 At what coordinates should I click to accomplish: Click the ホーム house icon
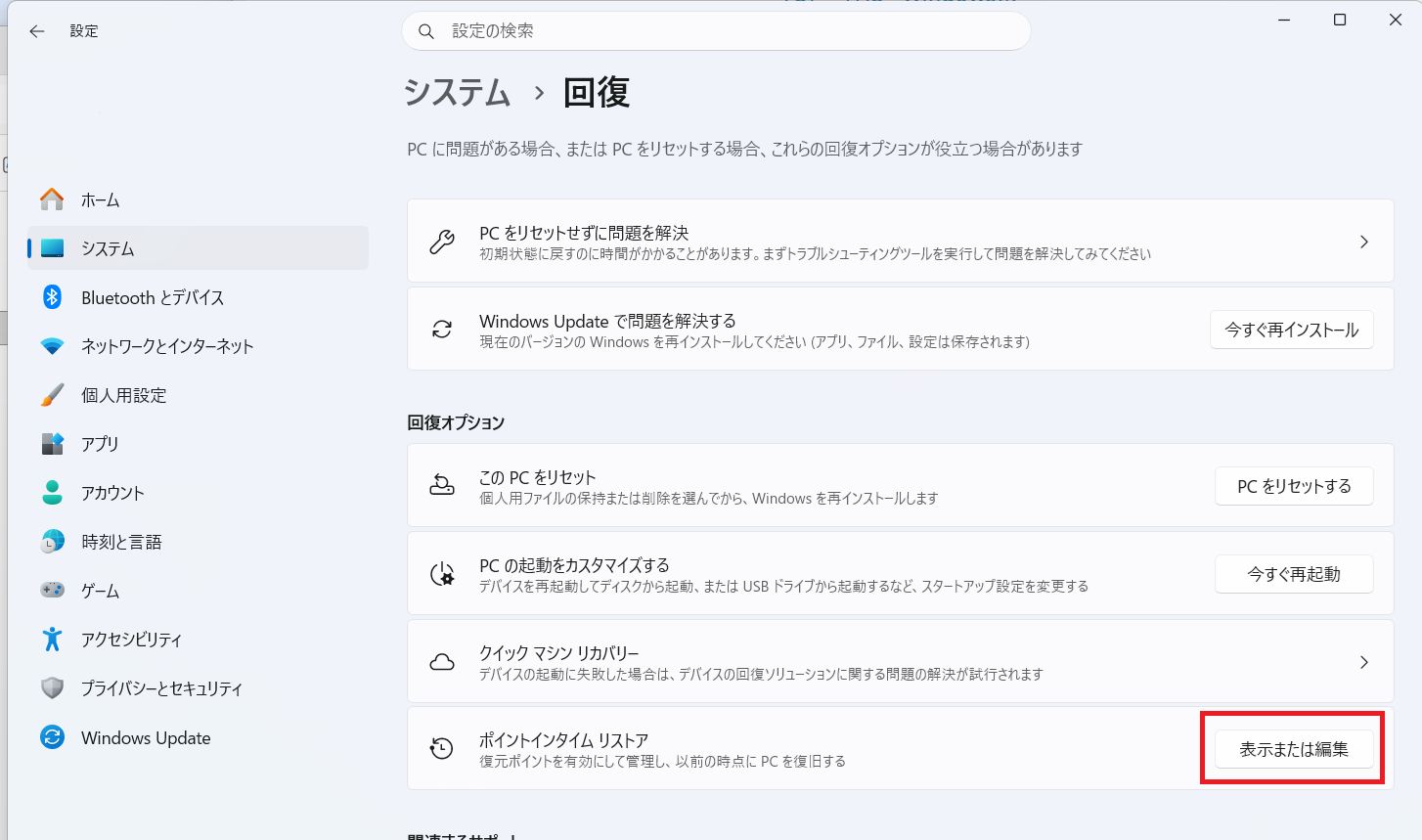(x=52, y=199)
